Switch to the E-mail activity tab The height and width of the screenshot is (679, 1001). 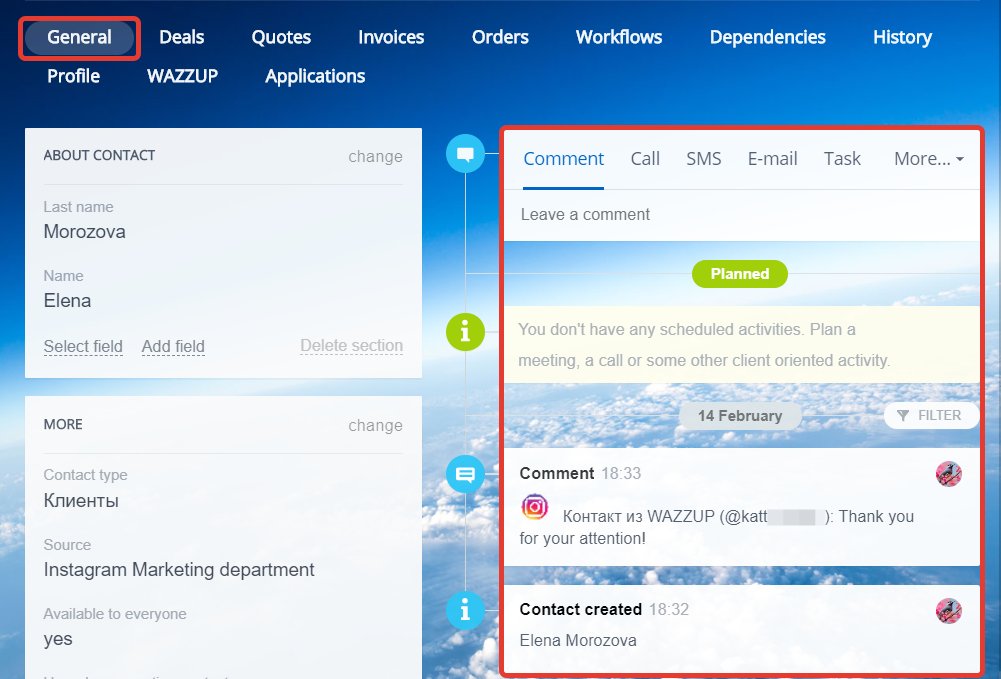(x=772, y=159)
